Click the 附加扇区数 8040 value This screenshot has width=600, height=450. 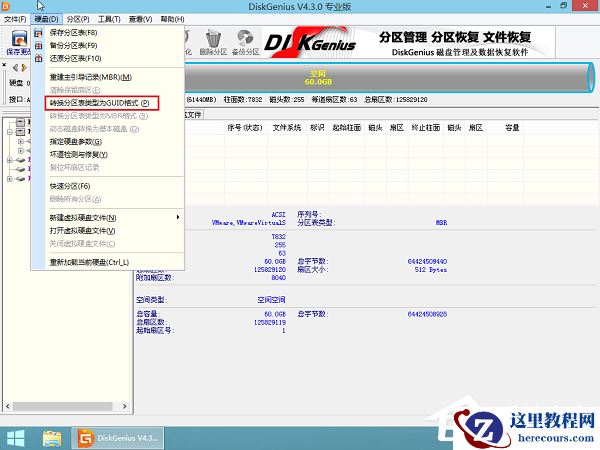pyautogui.click(x=279, y=278)
